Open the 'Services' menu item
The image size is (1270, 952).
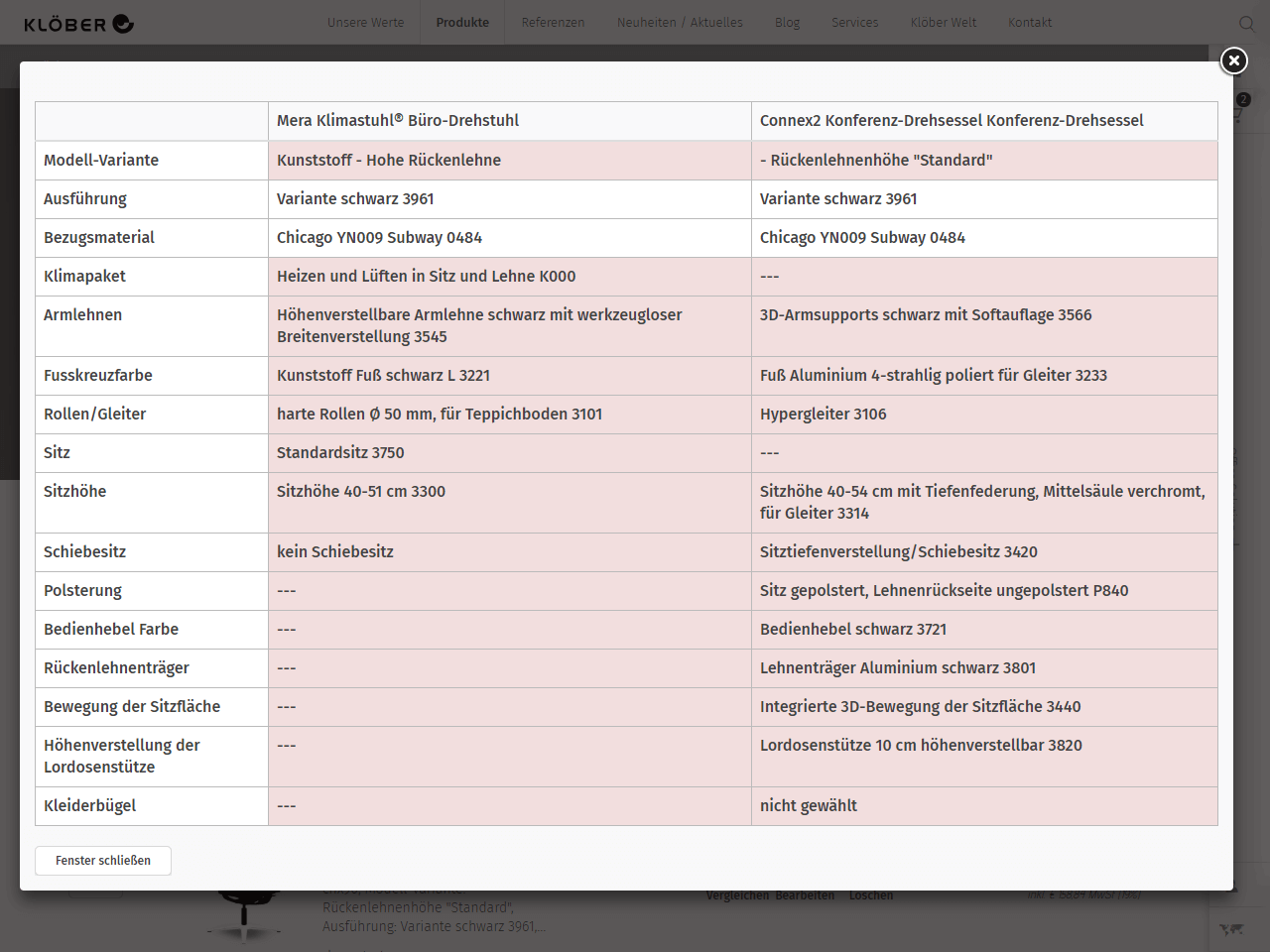click(855, 23)
